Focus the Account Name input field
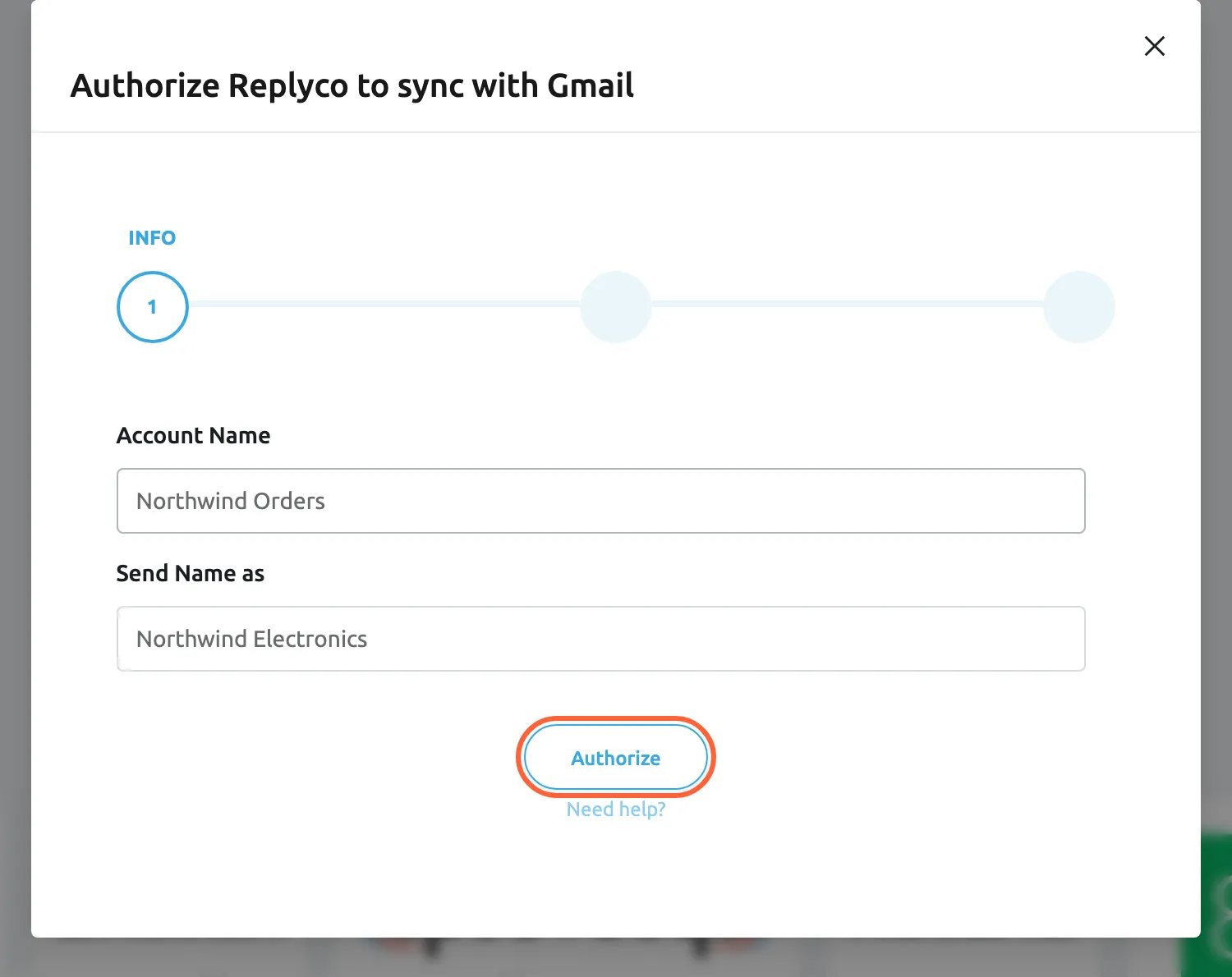The image size is (1232, 977). (x=601, y=501)
